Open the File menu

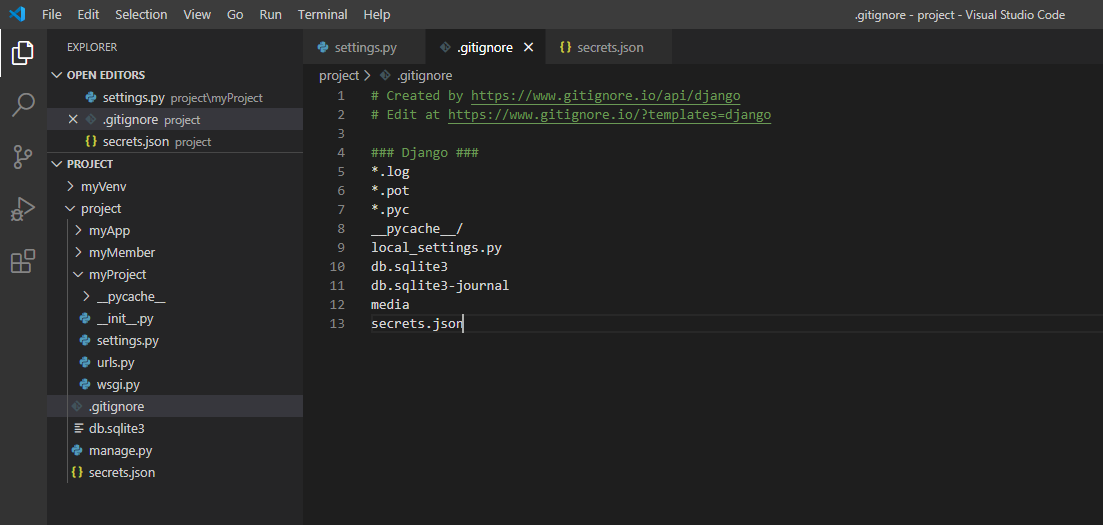click(51, 14)
